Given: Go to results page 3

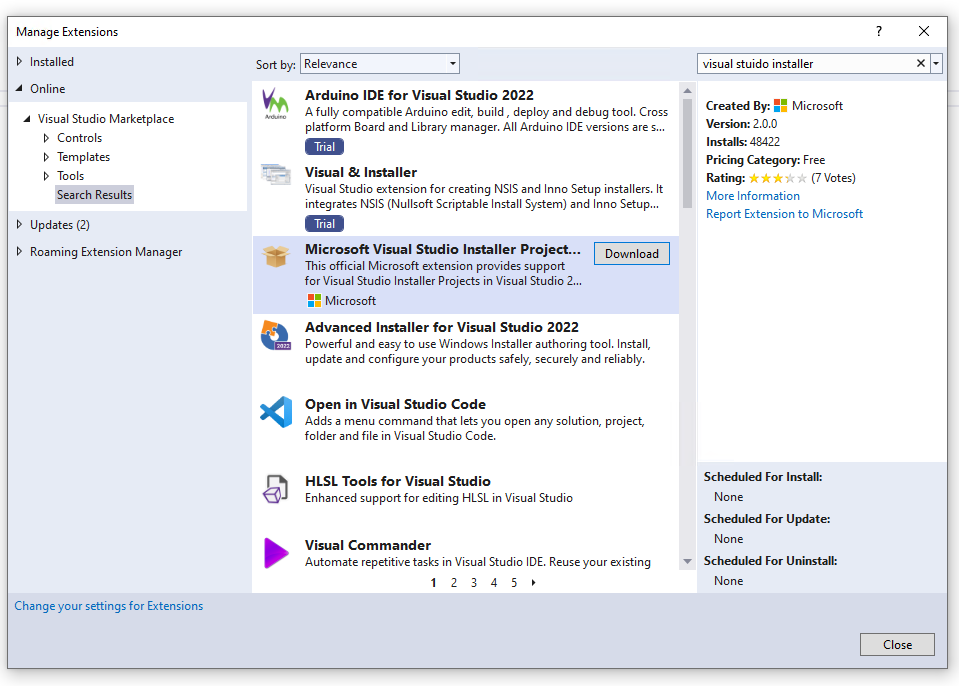Looking at the screenshot, I should [474, 583].
